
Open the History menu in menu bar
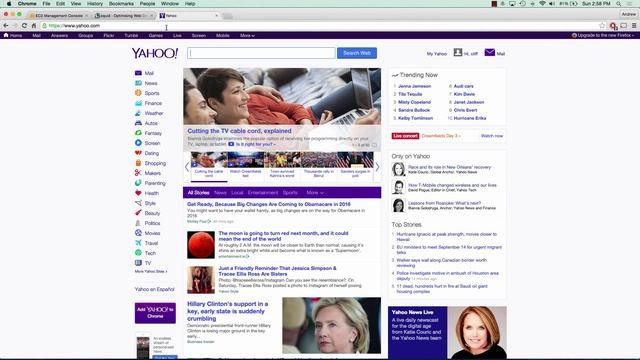click(95, 4)
